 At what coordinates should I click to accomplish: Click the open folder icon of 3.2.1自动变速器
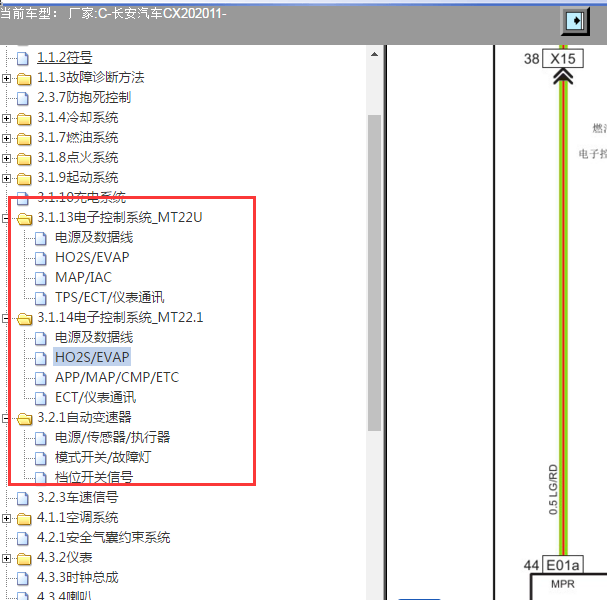[x=24, y=418]
